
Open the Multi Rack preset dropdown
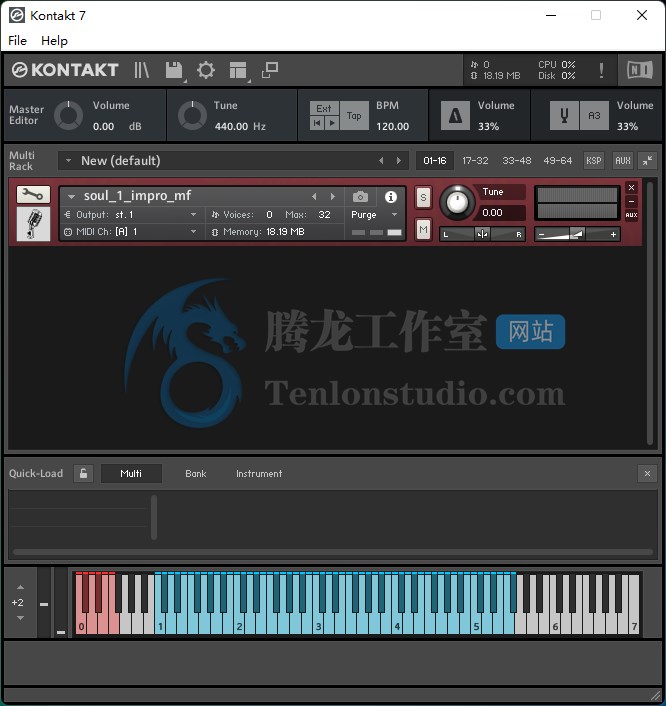[68, 161]
